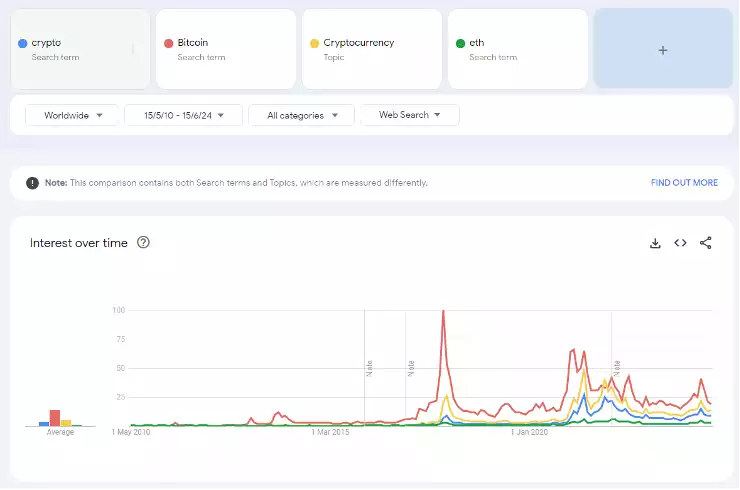740x490 pixels.
Task: Open the more options on crypto card
Action: (134, 49)
